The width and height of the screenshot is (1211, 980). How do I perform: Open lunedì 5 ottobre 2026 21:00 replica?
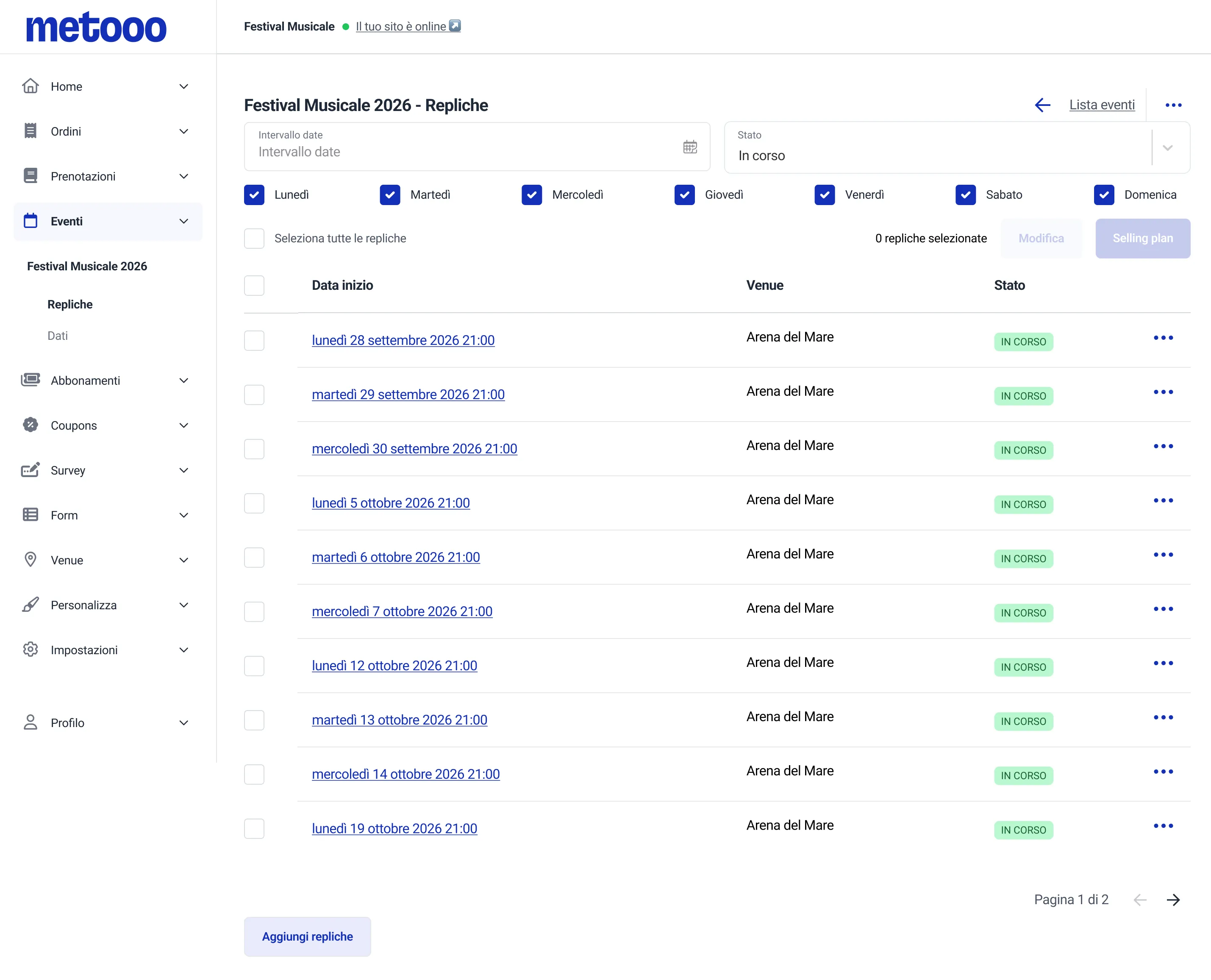click(391, 502)
